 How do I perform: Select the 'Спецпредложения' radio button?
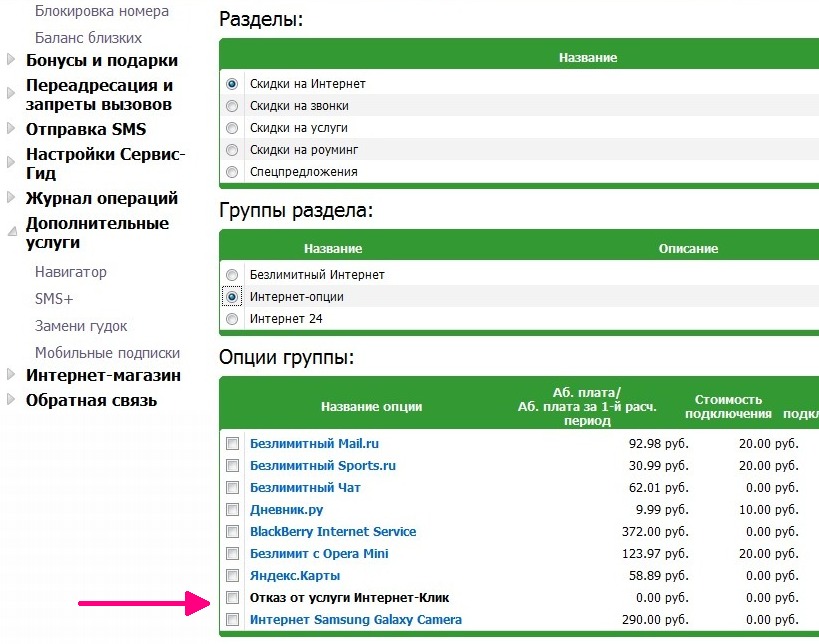click(232, 172)
